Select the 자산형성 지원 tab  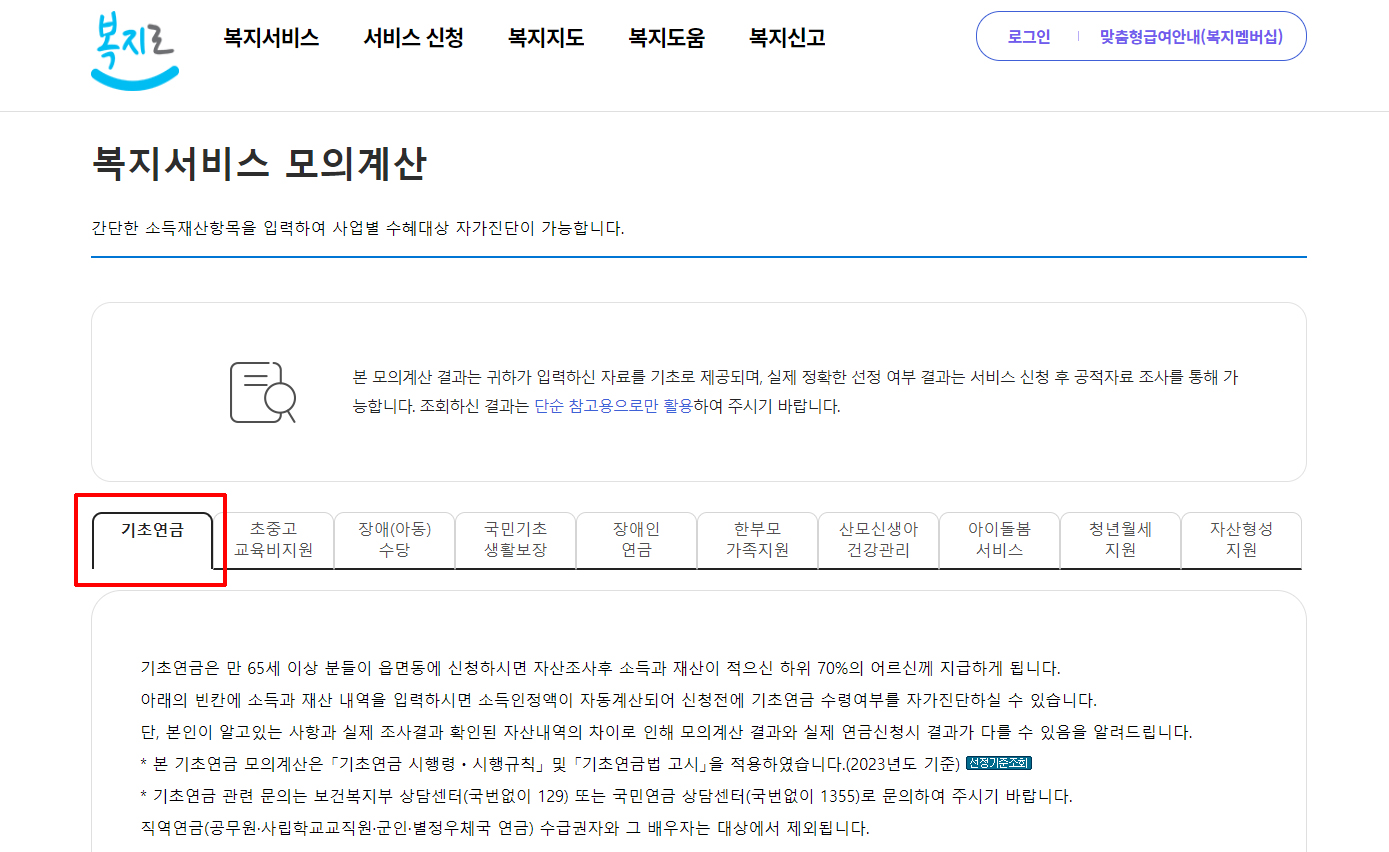pos(1241,540)
